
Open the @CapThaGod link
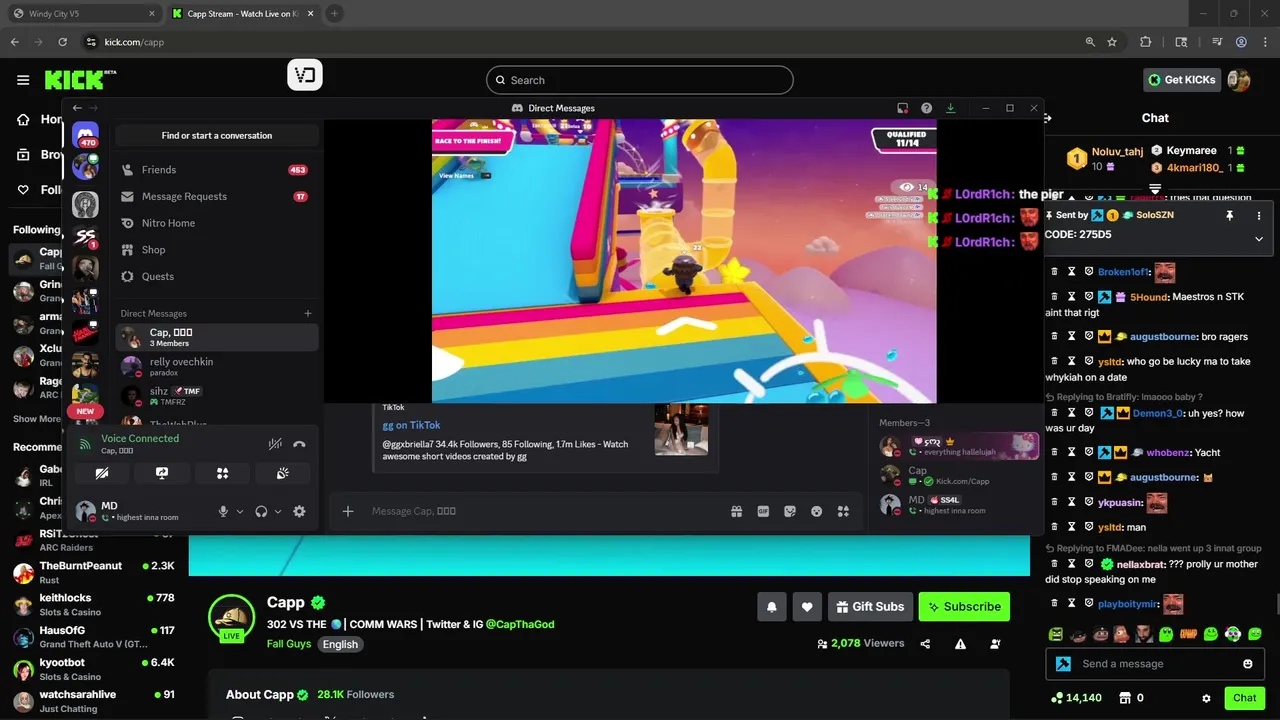pyautogui.click(x=520, y=624)
